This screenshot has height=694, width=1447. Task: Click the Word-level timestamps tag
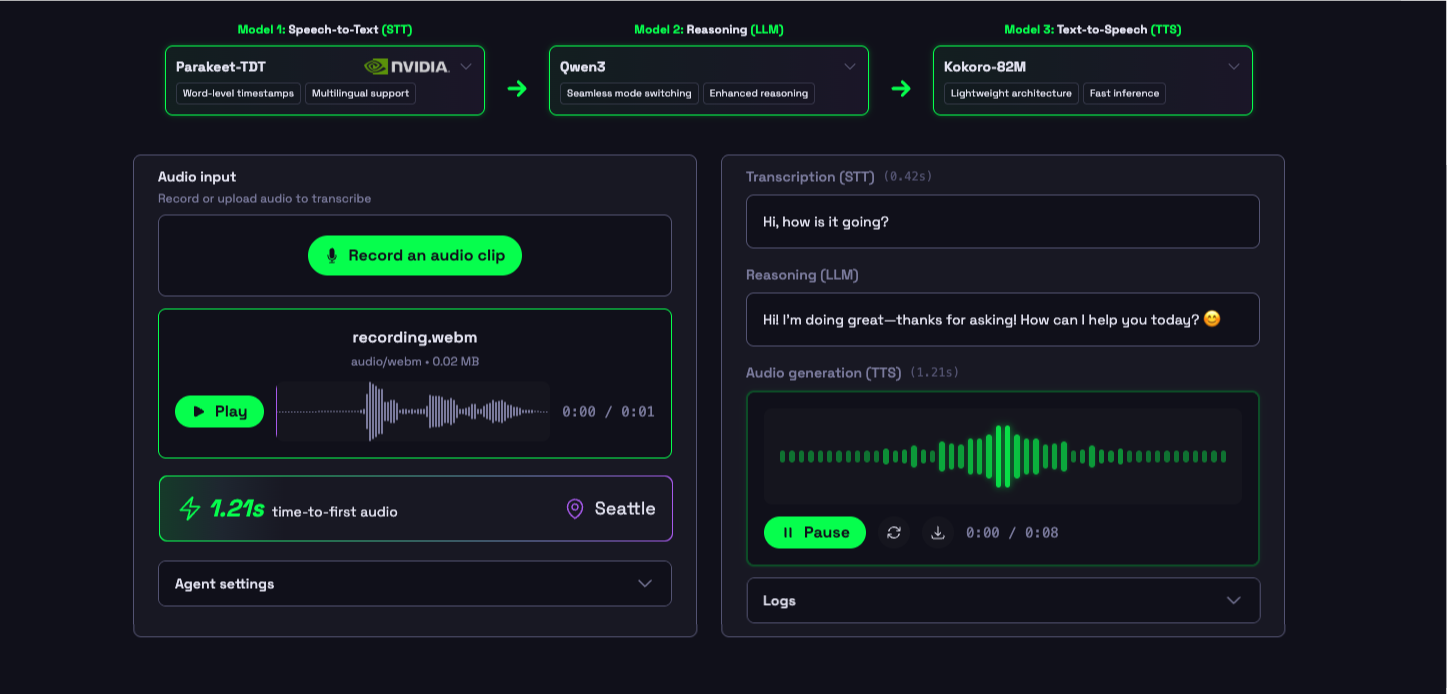[238, 94]
